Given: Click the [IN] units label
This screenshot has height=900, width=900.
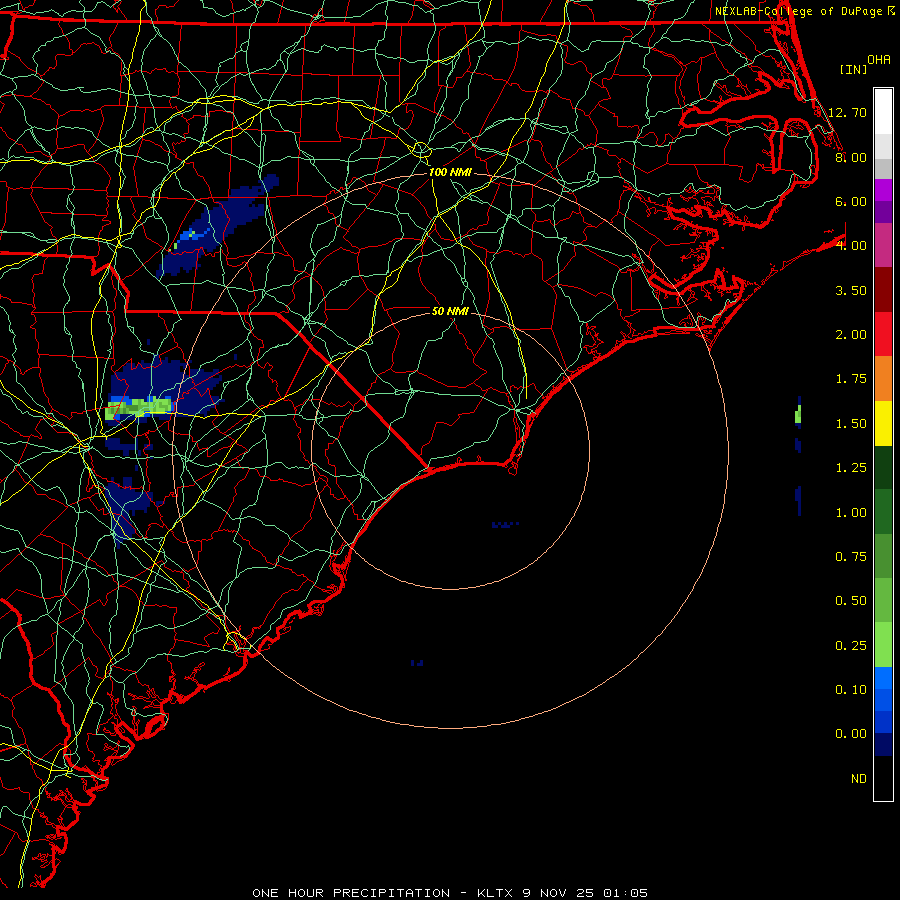Looking at the screenshot, I should coord(853,69).
